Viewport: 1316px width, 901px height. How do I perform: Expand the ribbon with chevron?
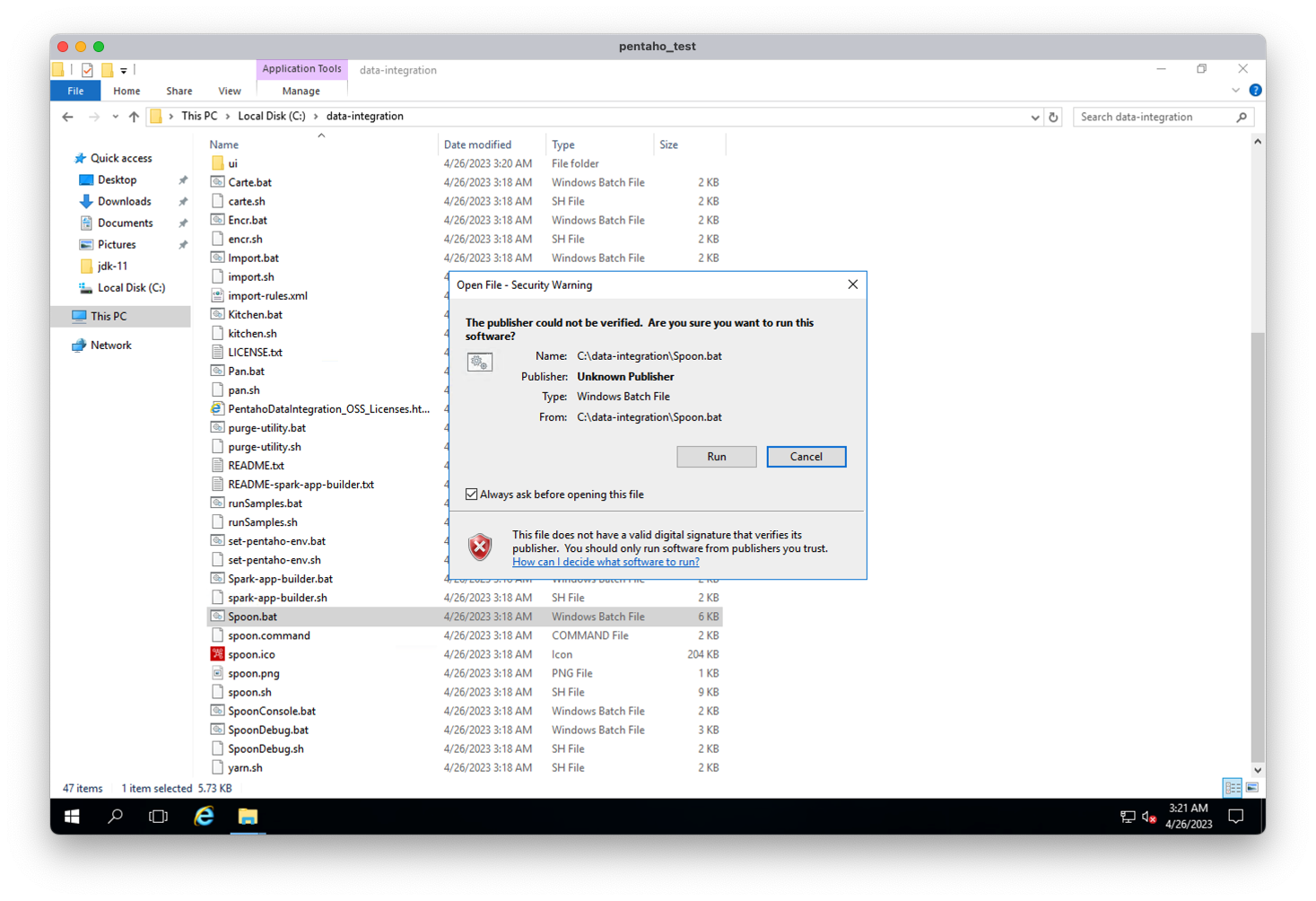pos(1236,90)
